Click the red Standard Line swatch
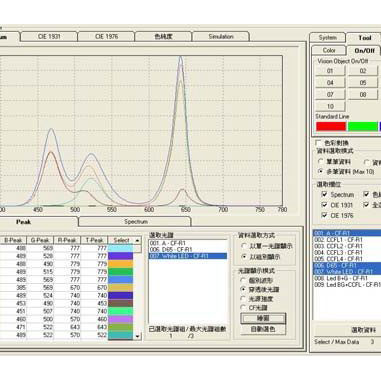The width and height of the screenshot is (381, 381). [331, 126]
